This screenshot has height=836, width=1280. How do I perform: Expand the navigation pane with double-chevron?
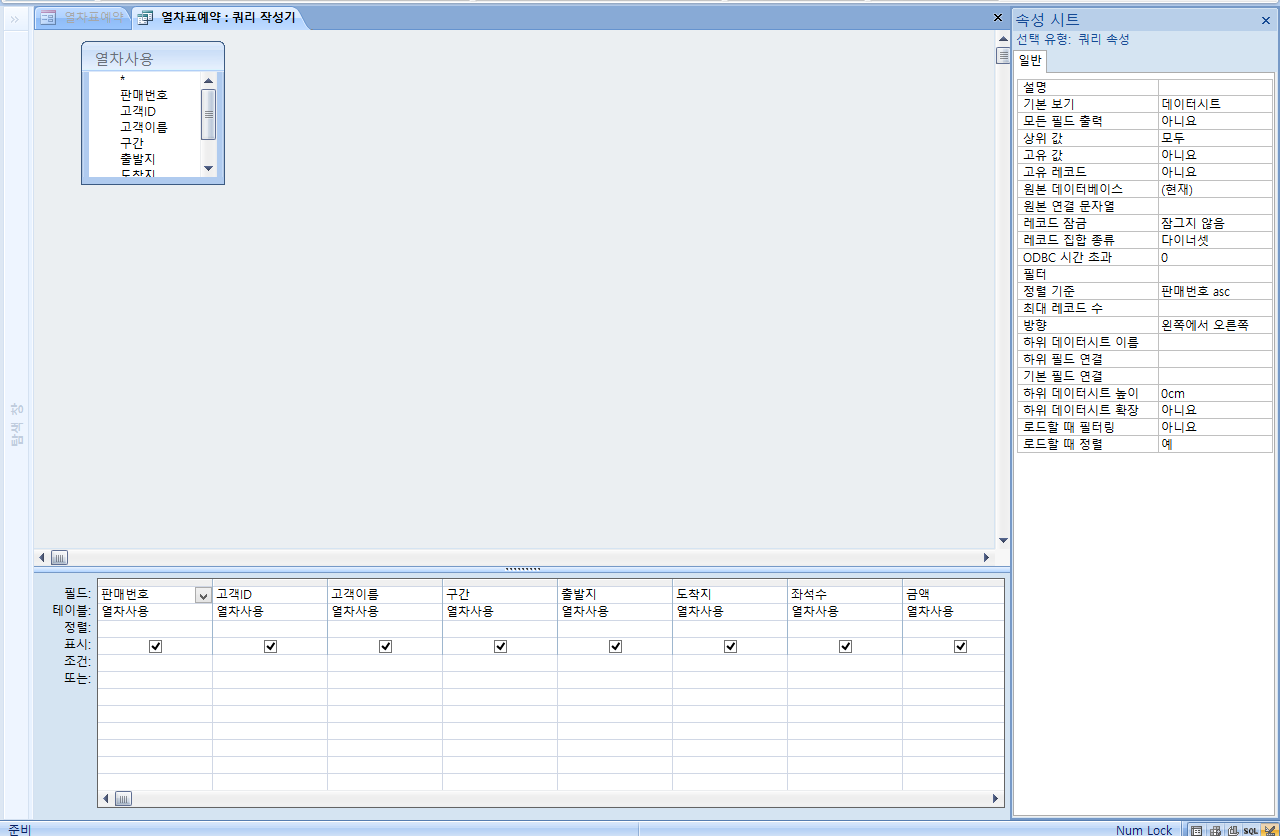click(x=15, y=18)
